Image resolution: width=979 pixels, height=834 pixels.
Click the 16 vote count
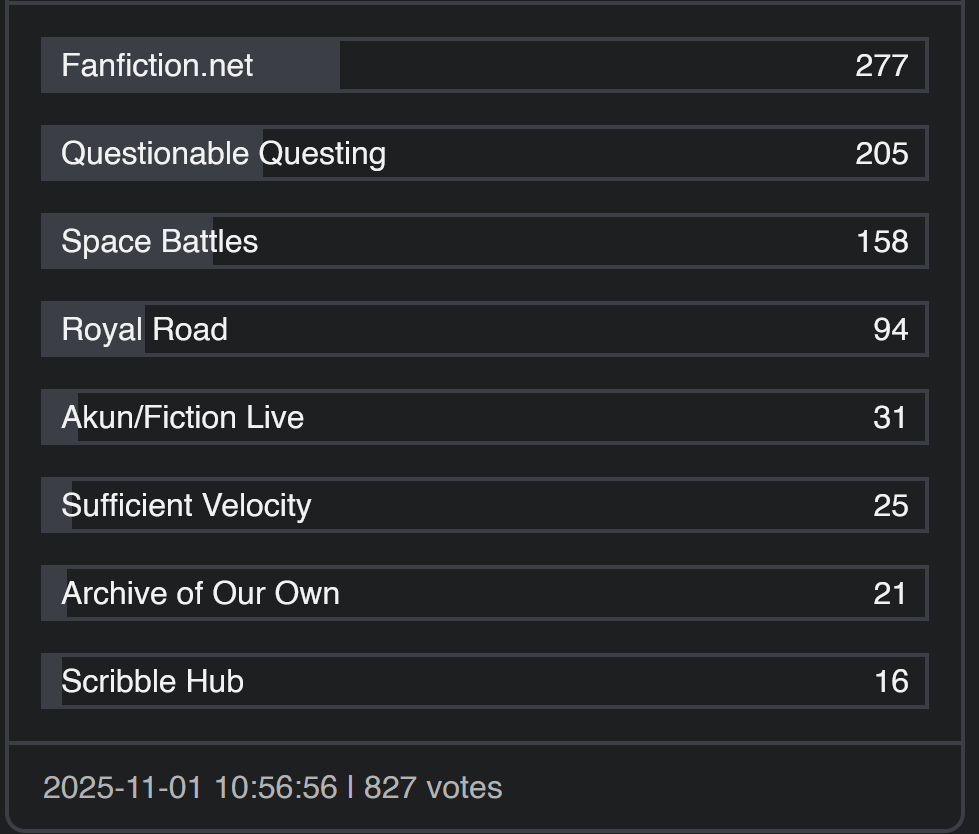click(892, 682)
